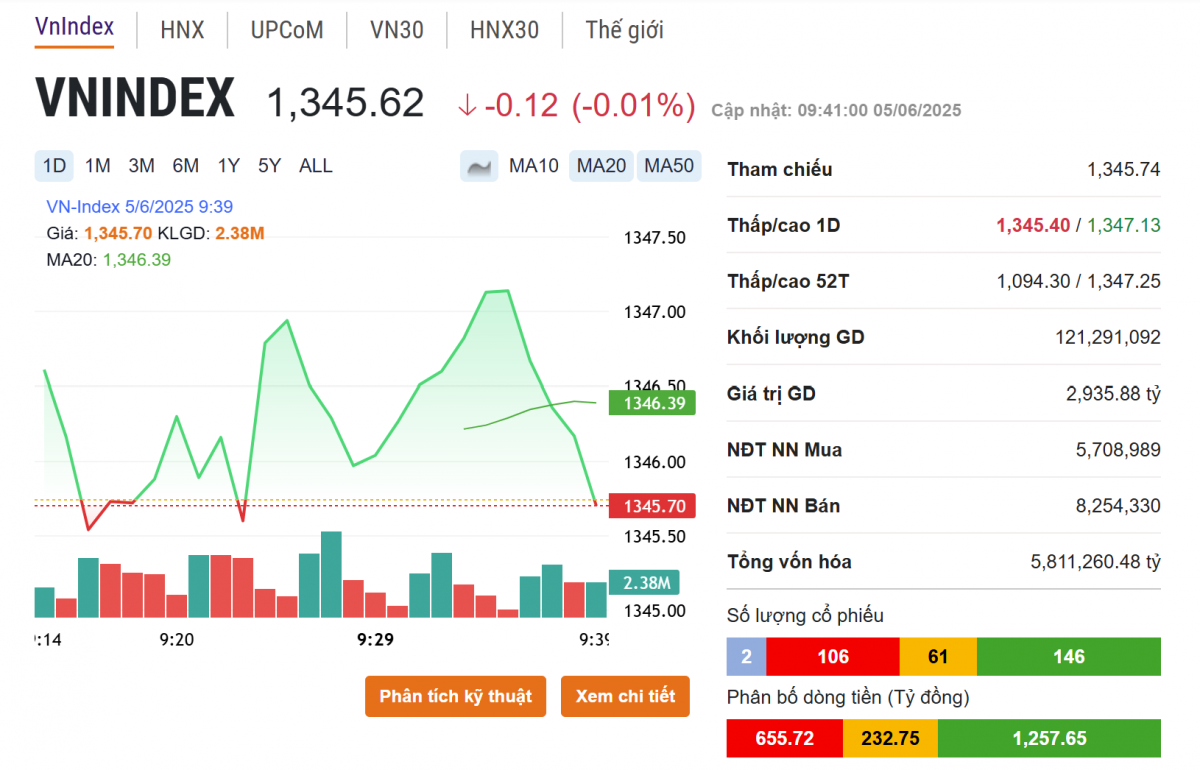The height and width of the screenshot is (770, 1200).
Task: Open Phân tích kỹ thuật
Action: pyautogui.click(x=456, y=696)
